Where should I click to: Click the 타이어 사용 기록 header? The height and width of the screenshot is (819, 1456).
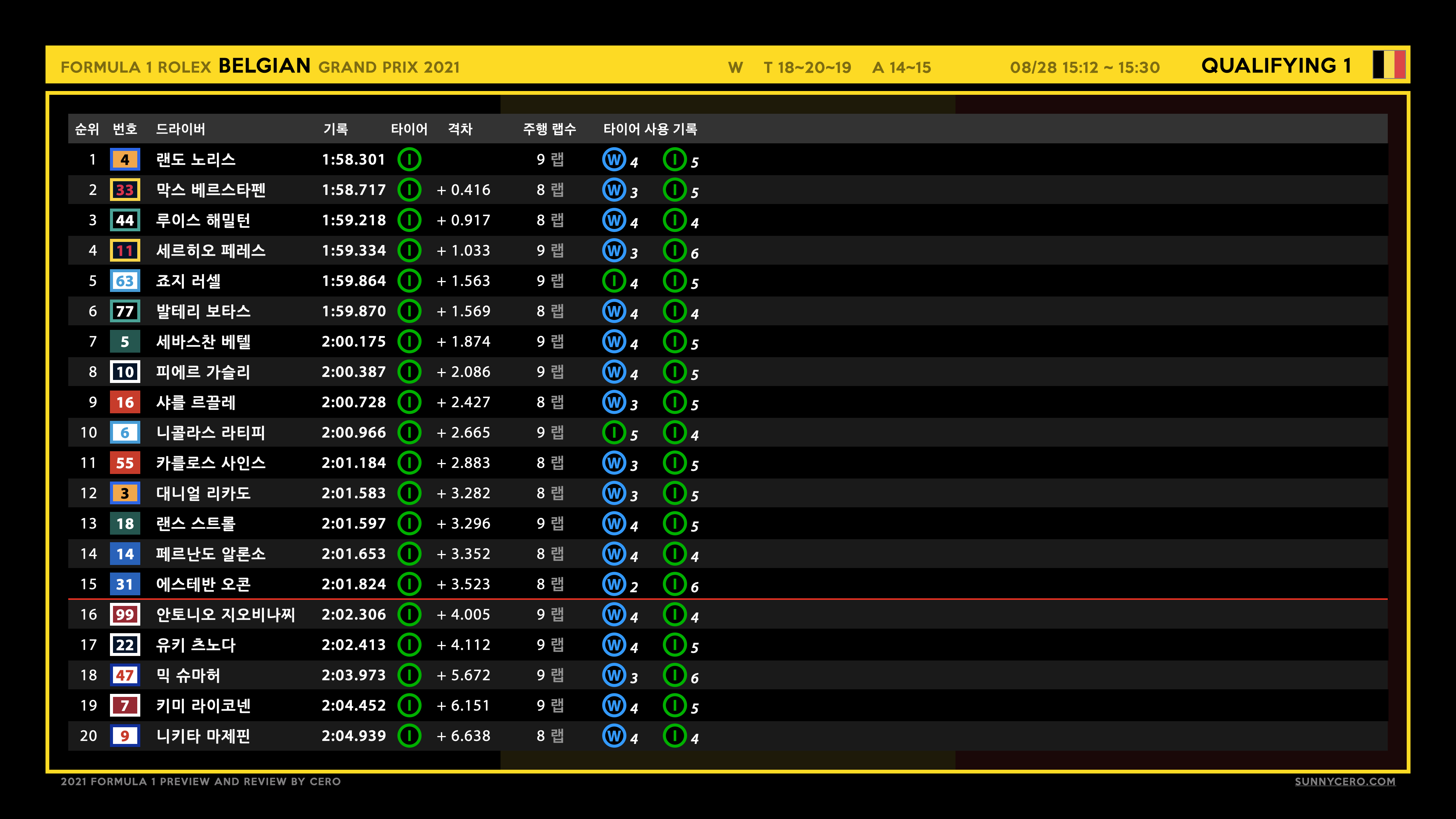point(650,129)
